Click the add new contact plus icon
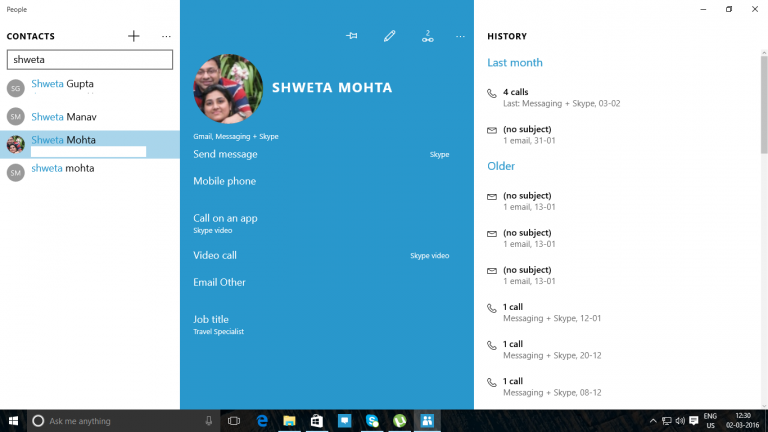The image size is (768, 432). pyautogui.click(x=134, y=36)
